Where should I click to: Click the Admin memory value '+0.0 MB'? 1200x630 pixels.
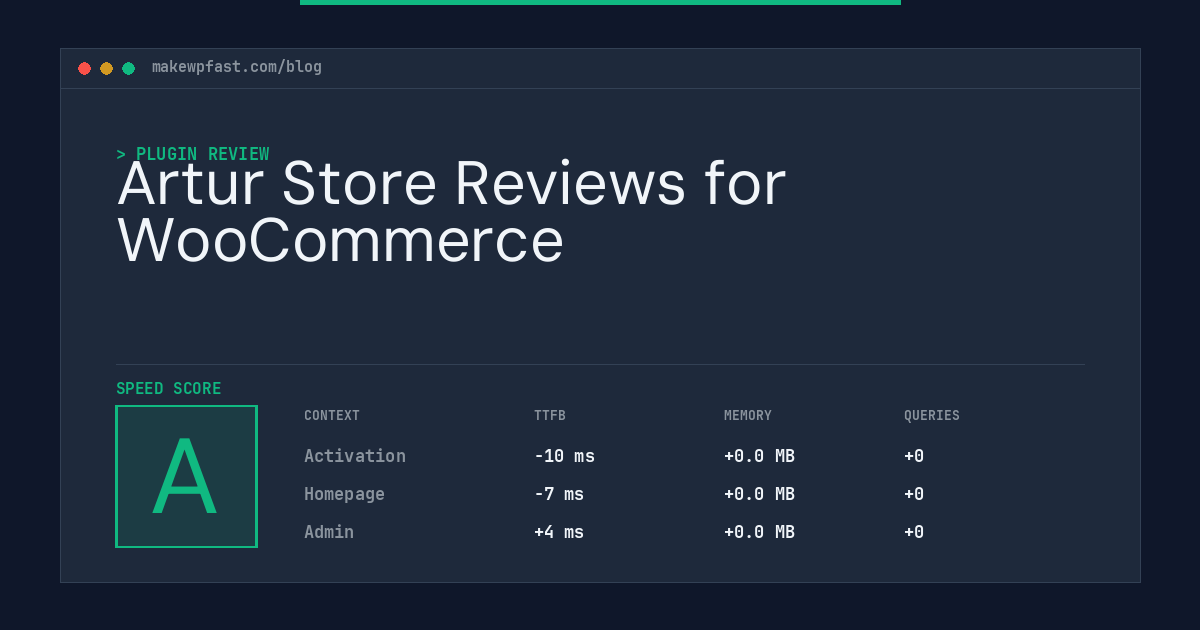(759, 532)
